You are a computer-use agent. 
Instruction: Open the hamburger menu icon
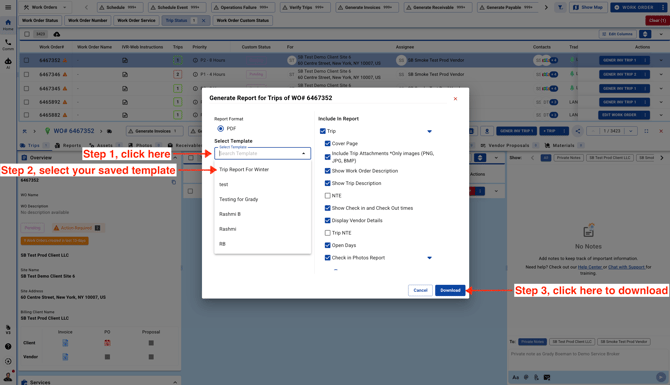(x=8, y=7)
